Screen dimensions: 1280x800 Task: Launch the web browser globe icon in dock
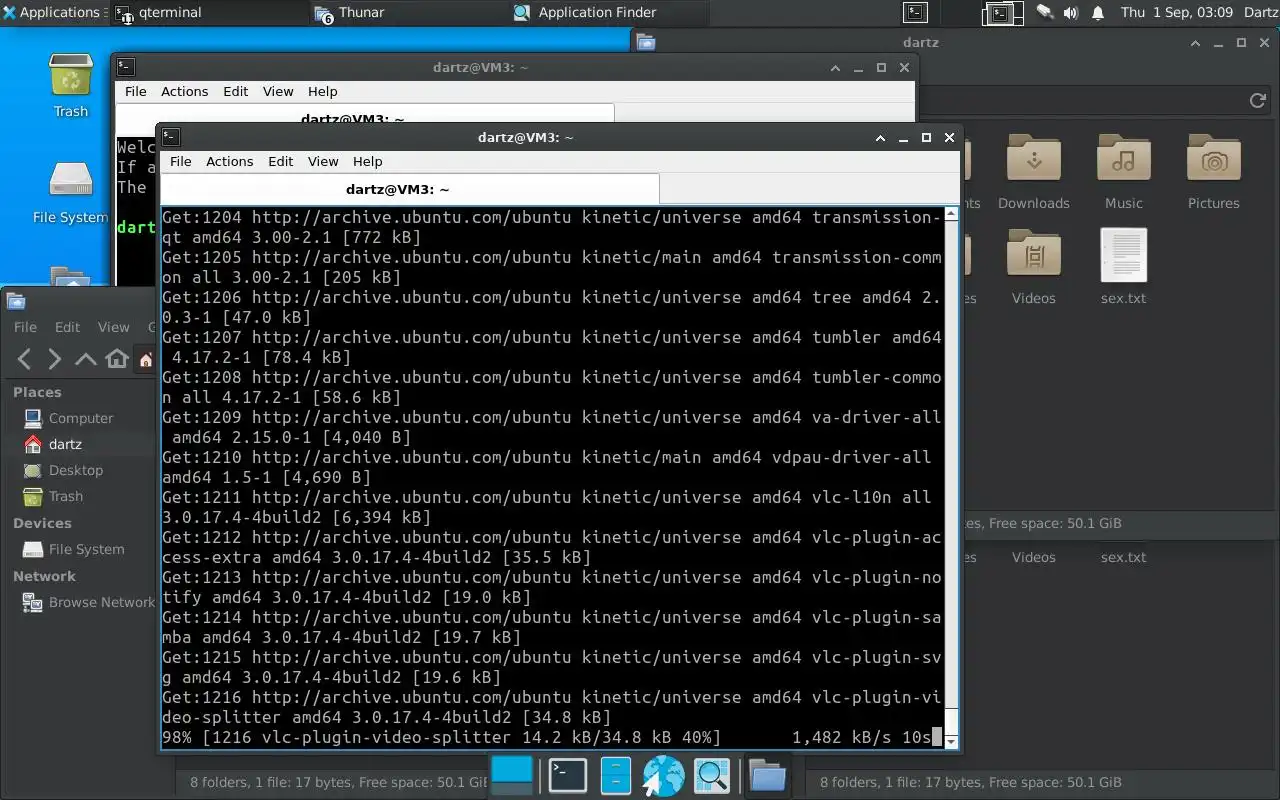pyautogui.click(x=663, y=776)
